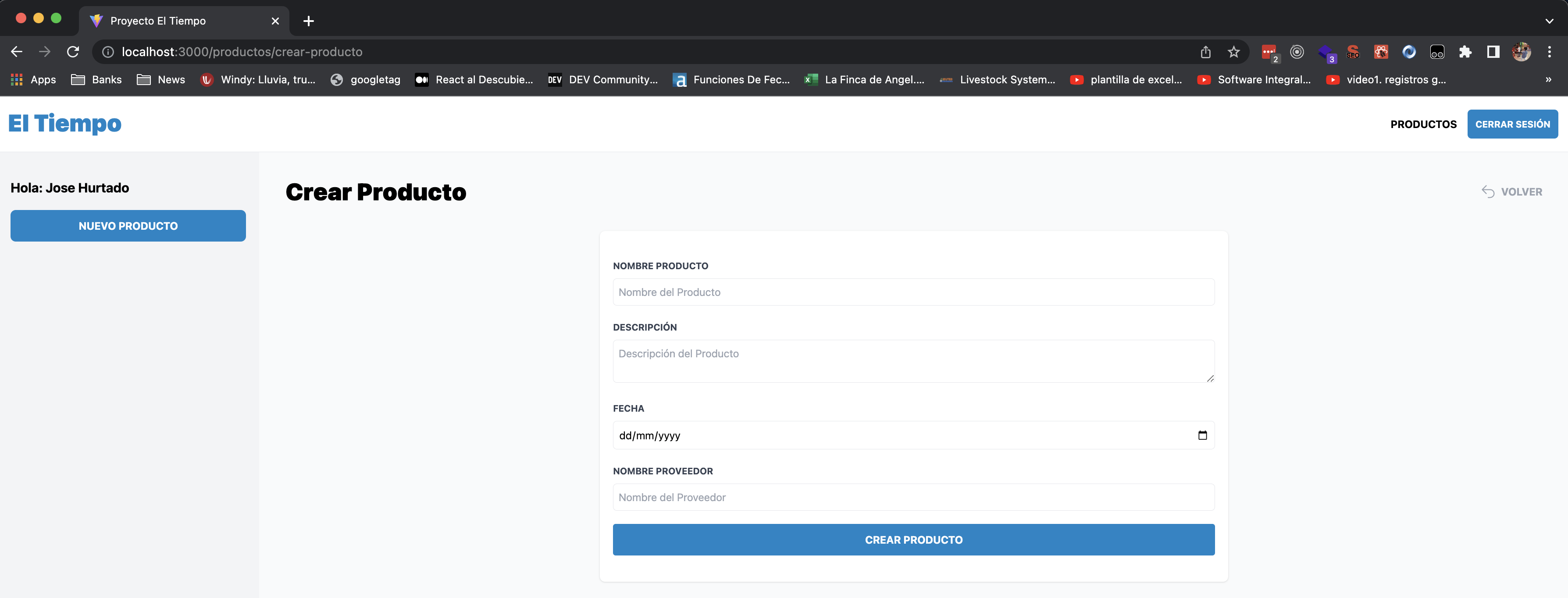Image resolution: width=1568 pixels, height=598 pixels.
Task: Open the purple extension showing badge 3
Action: tap(1326, 52)
